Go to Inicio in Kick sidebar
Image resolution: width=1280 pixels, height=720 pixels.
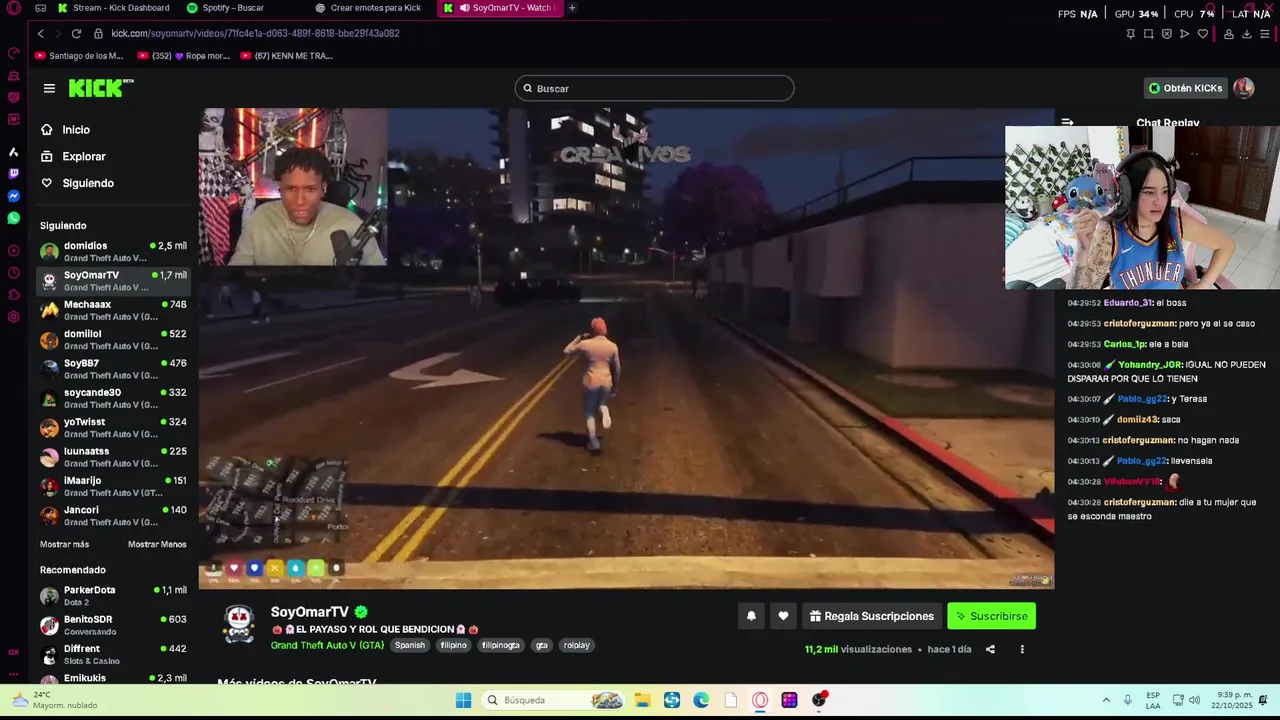[76, 130]
